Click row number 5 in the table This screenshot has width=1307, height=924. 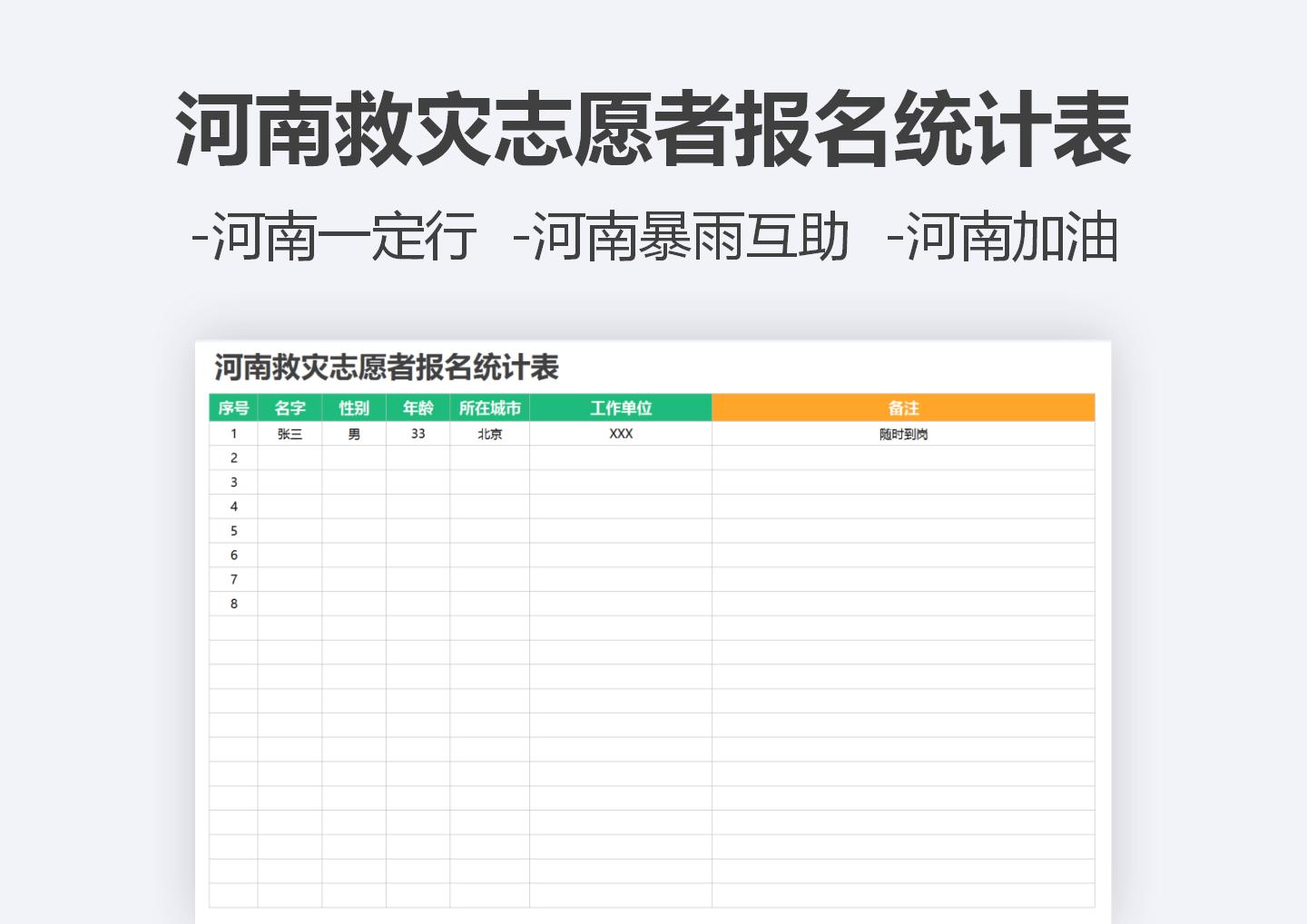(x=233, y=530)
